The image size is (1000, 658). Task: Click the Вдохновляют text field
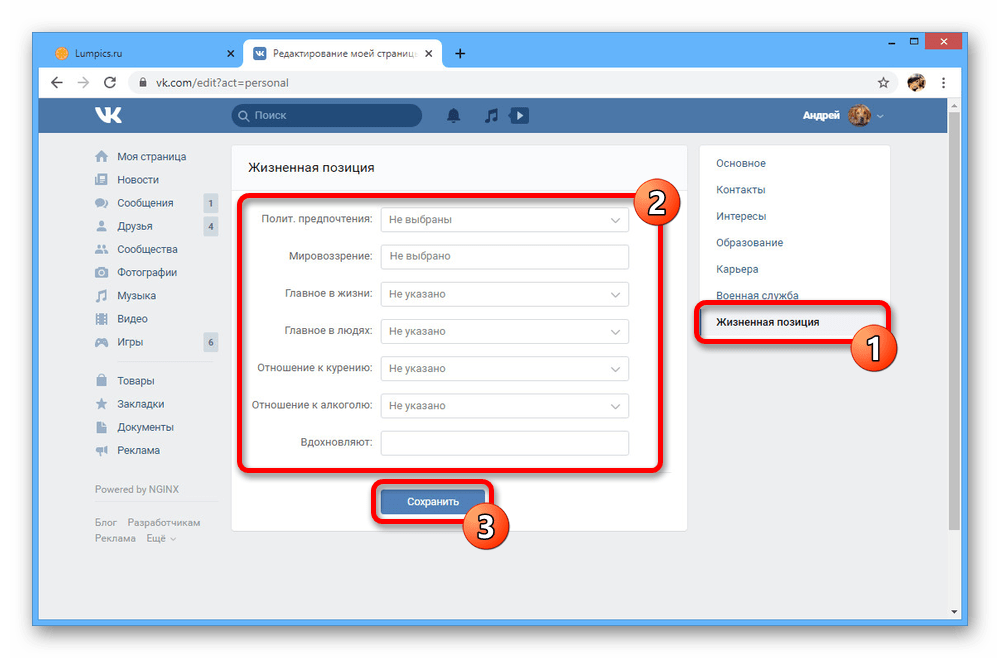coord(504,443)
